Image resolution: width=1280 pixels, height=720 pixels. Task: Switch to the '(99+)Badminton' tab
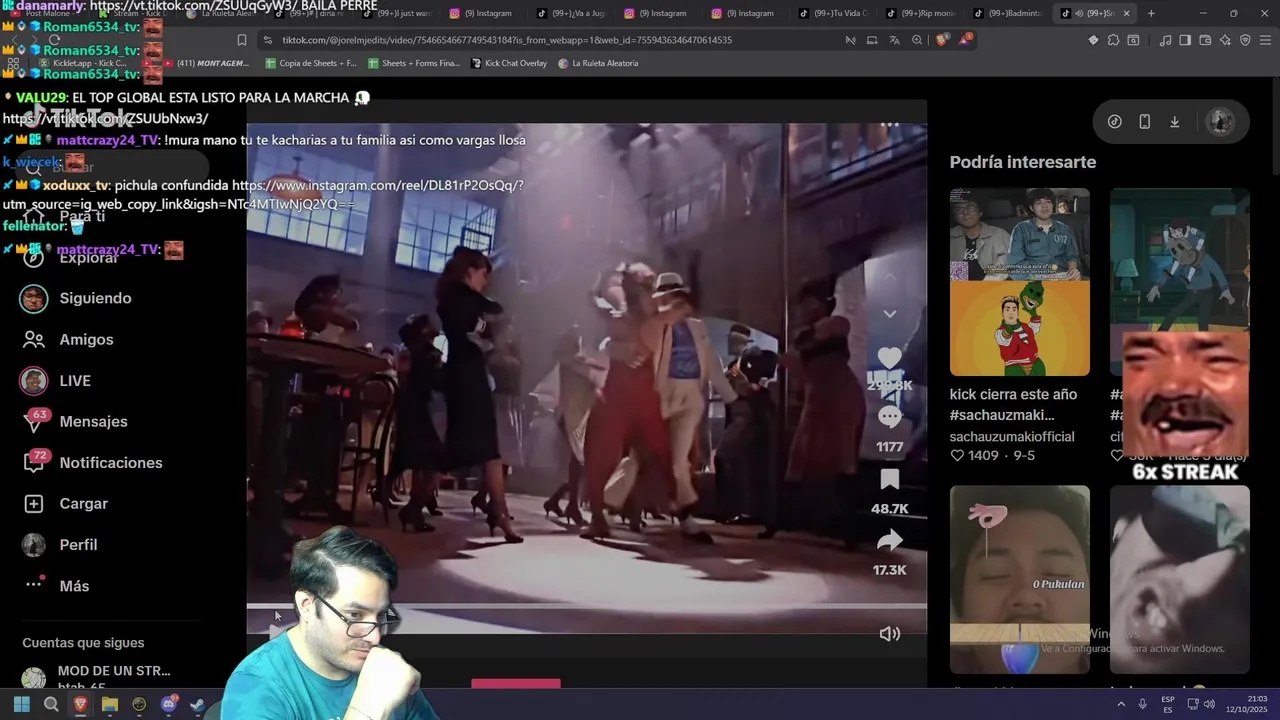[1008, 13]
